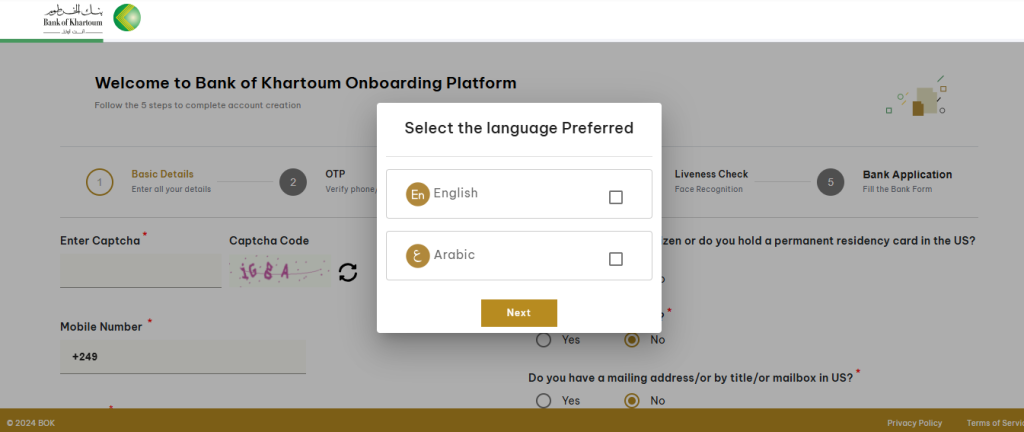
Task: Open the Basic Details step
Action: pos(162,174)
